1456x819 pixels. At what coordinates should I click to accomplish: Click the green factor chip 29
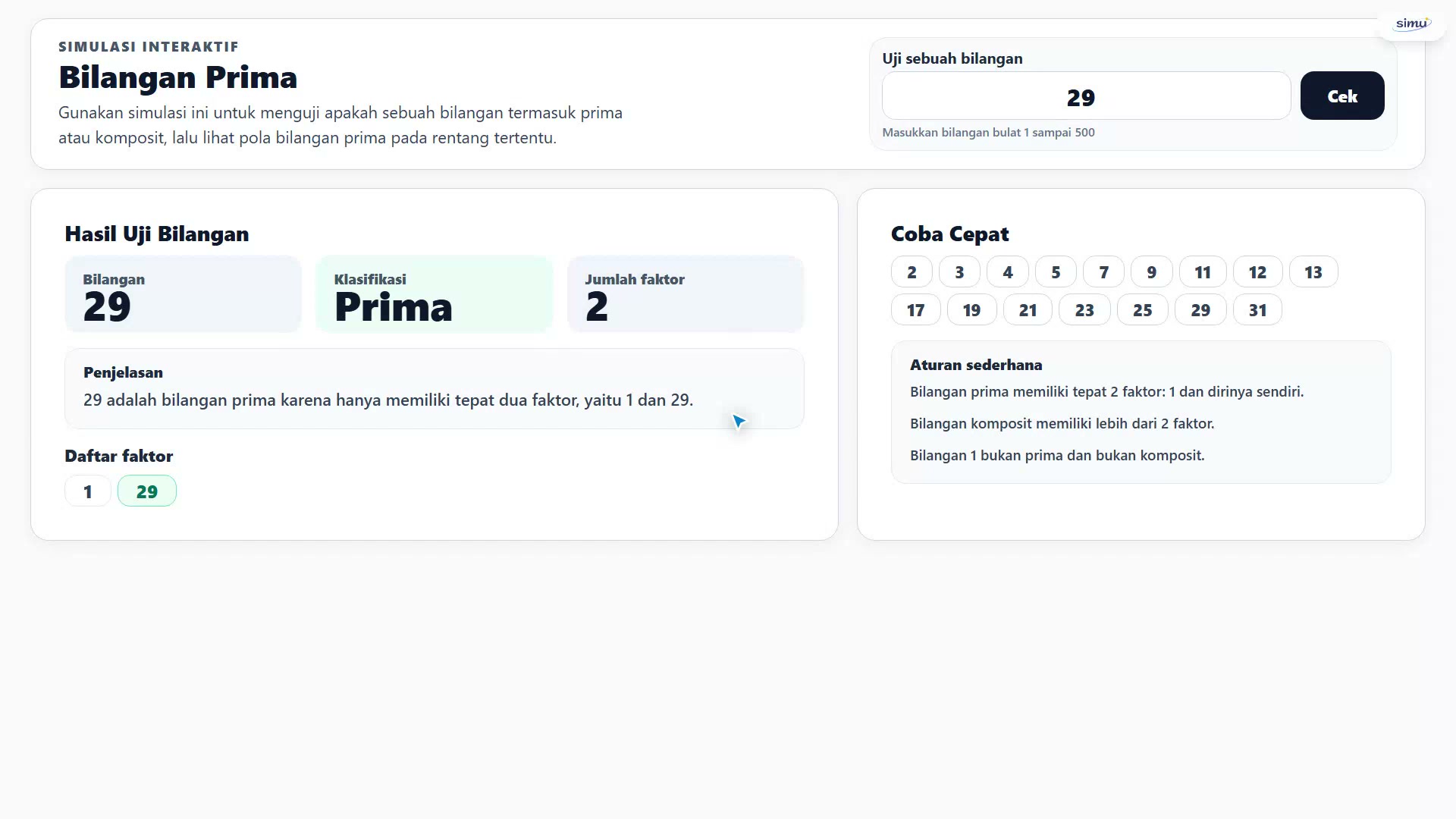pyautogui.click(x=147, y=491)
